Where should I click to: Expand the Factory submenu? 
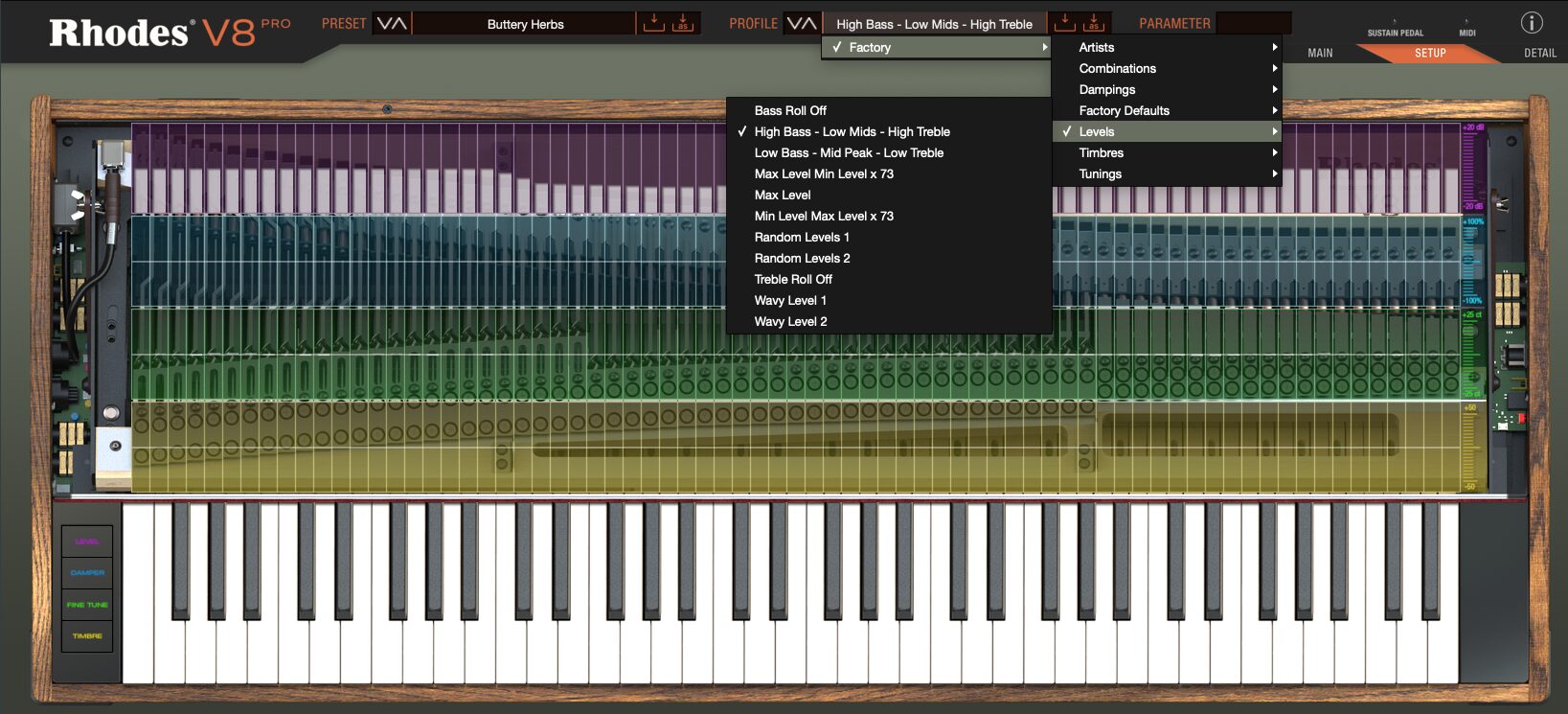coord(937,47)
